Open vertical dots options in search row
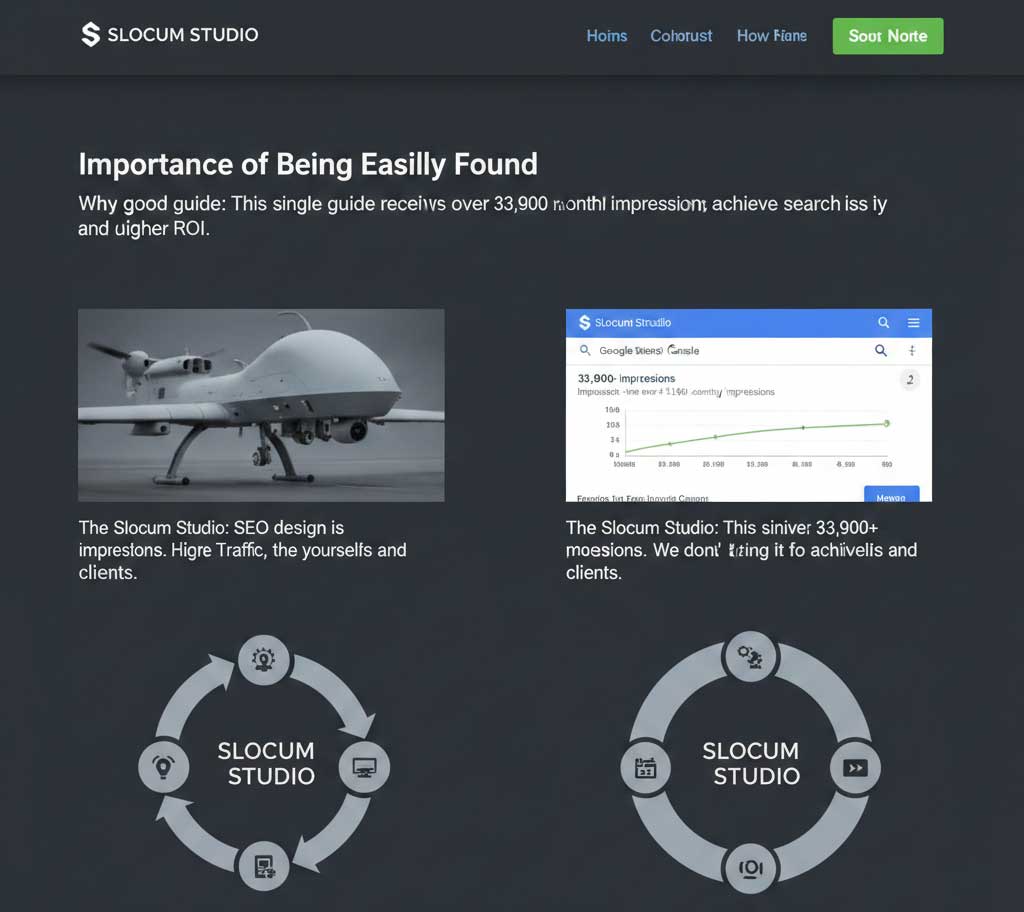The image size is (1024, 912). tap(912, 351)
